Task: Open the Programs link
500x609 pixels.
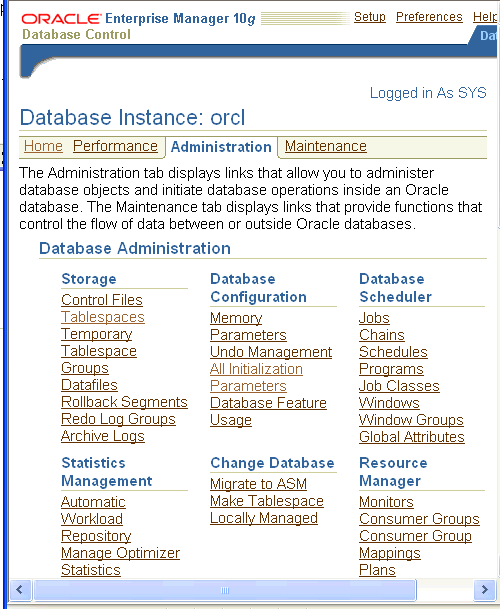Action: [391, 369]
